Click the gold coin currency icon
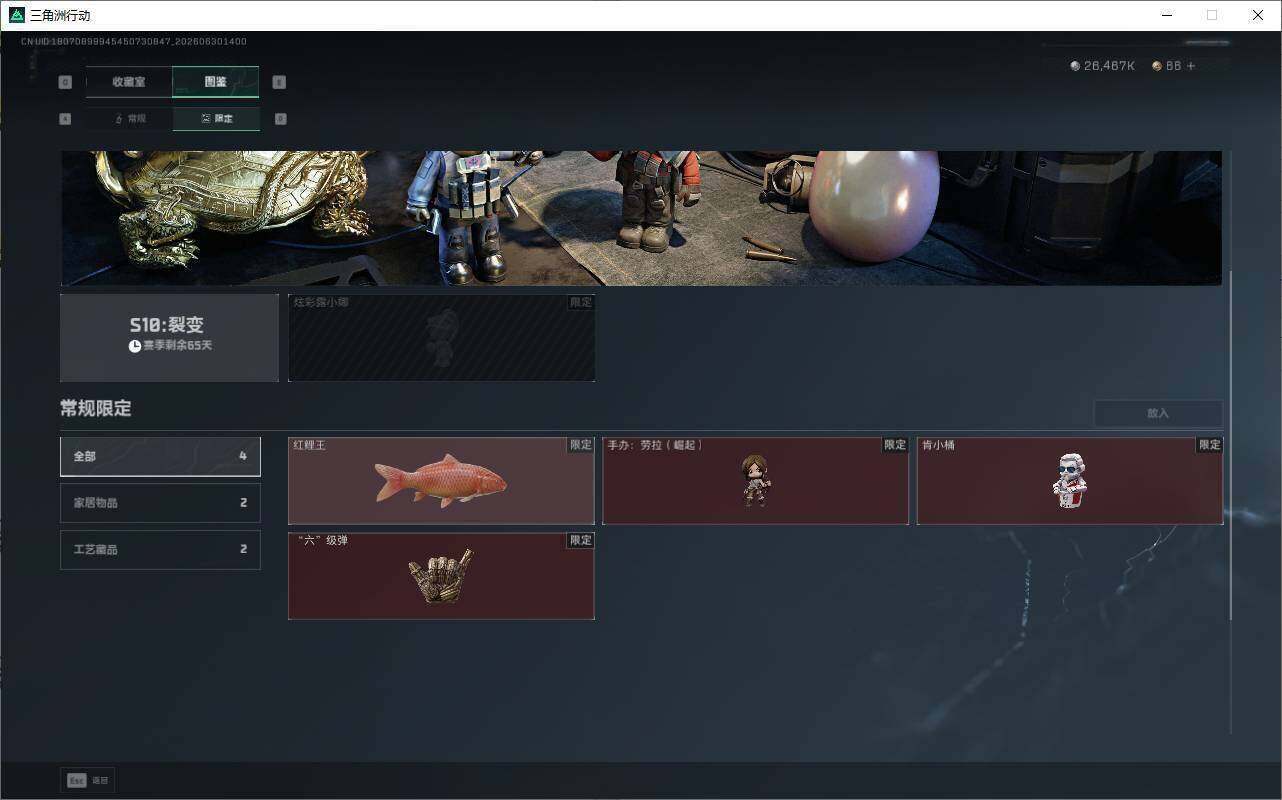 [x=1157, y=66]
